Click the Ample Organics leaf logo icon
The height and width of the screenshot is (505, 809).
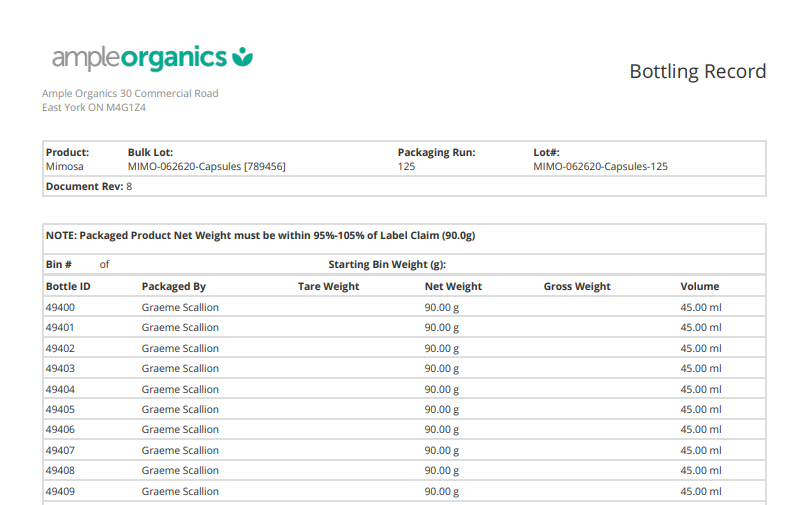click(243, 57)
